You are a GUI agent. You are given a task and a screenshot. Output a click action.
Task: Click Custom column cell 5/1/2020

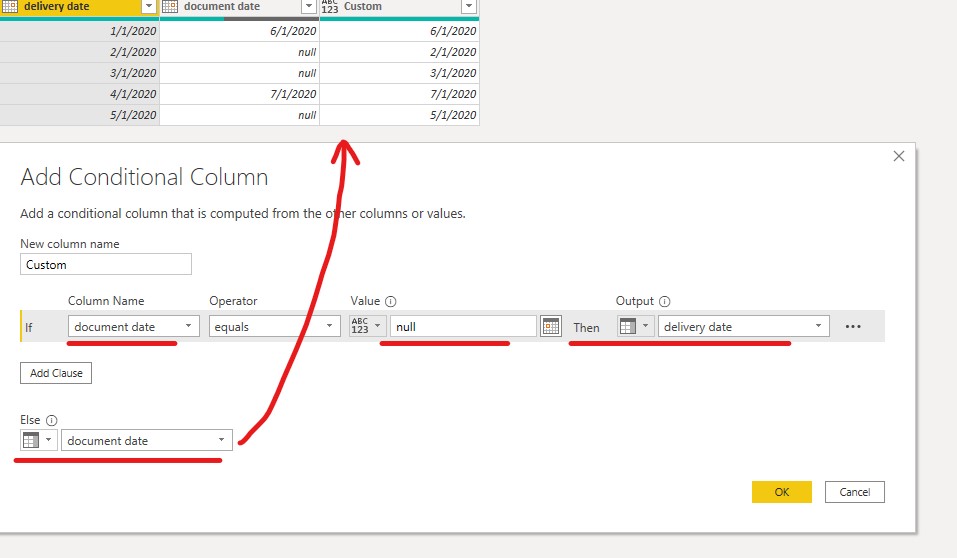point(400,115)
